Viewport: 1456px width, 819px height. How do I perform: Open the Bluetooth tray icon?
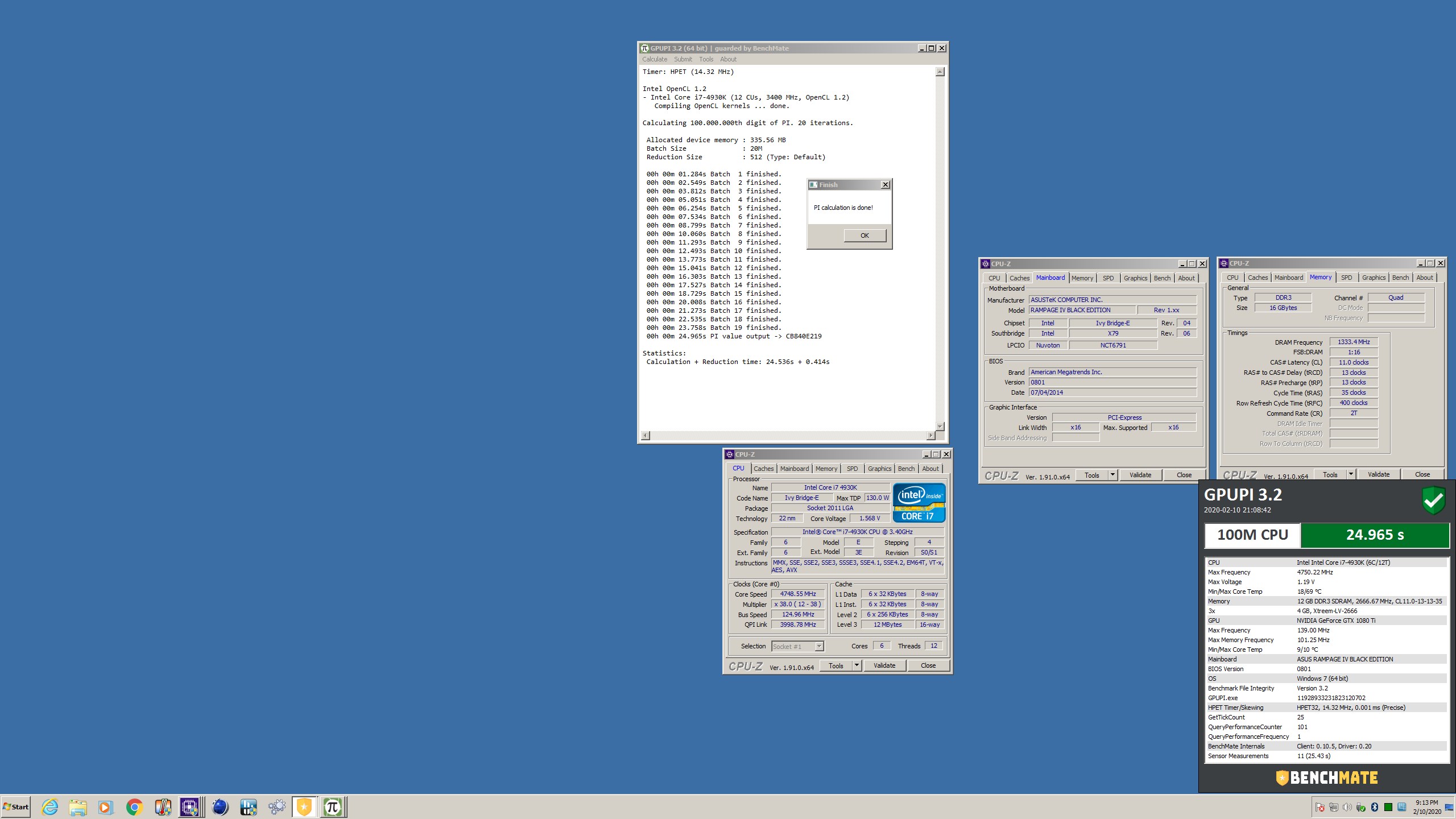coord(1375,807)
